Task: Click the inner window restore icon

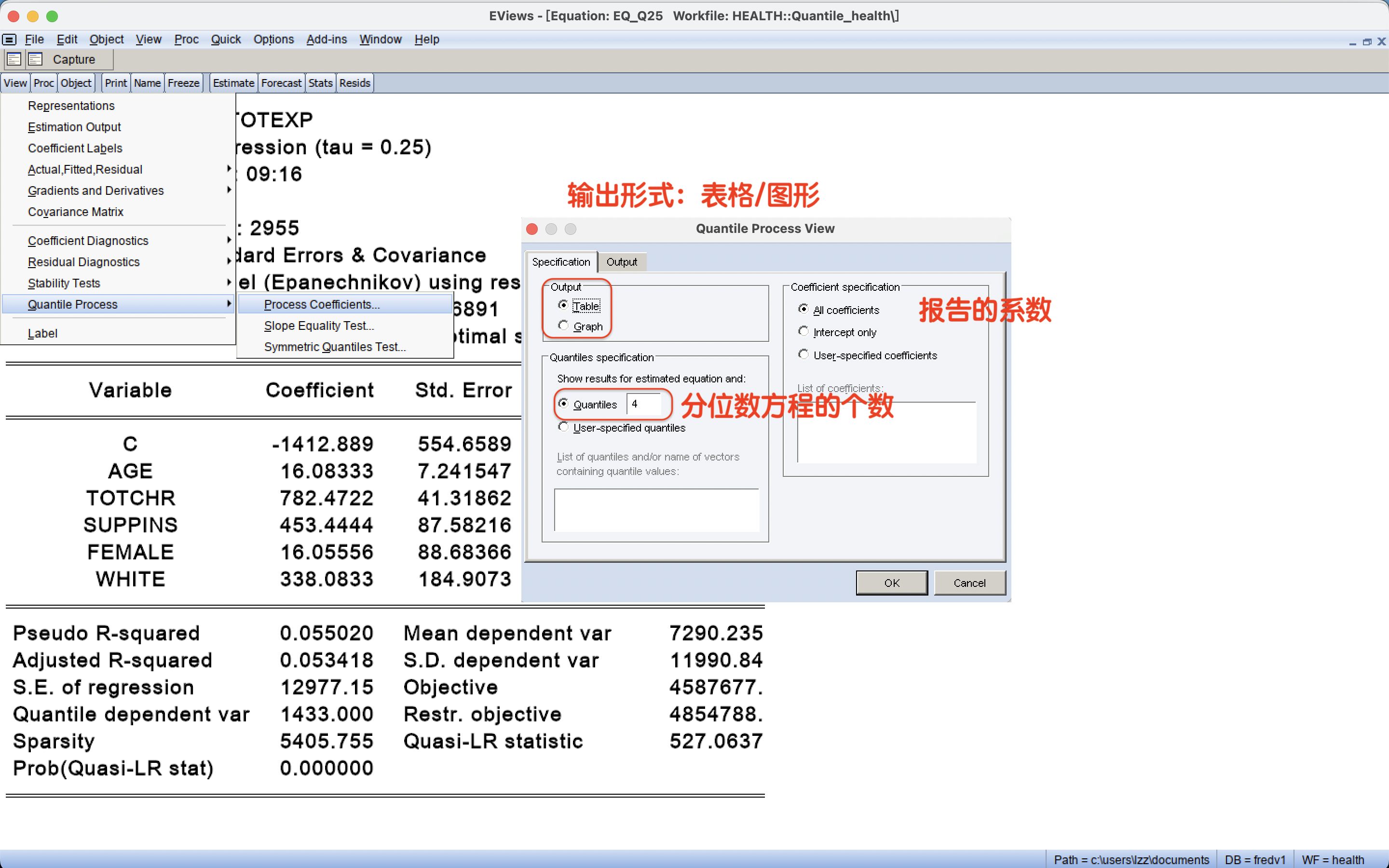Action: click(x=1367, y=42)
